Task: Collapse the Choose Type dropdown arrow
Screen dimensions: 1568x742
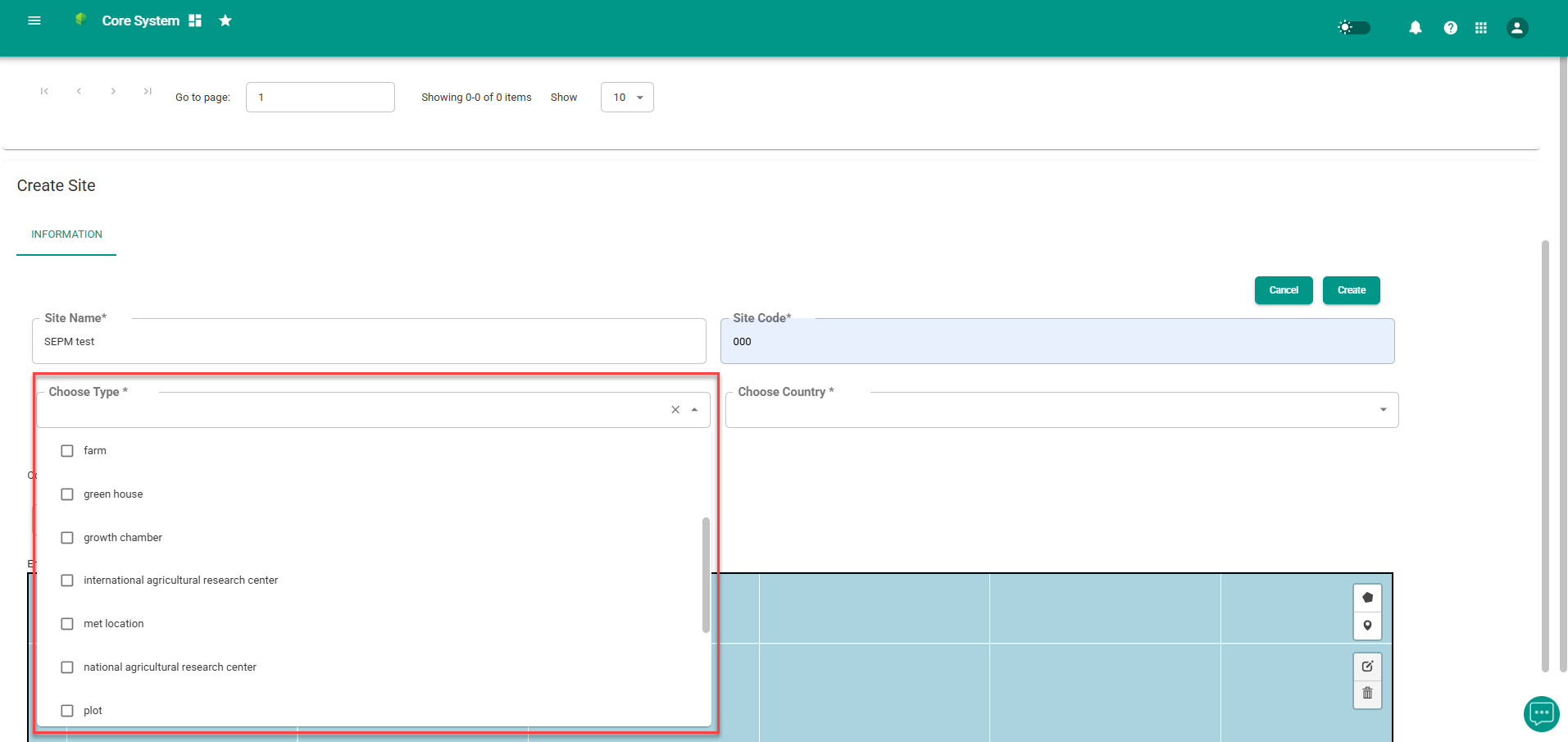Action: [x=694, y=410]
